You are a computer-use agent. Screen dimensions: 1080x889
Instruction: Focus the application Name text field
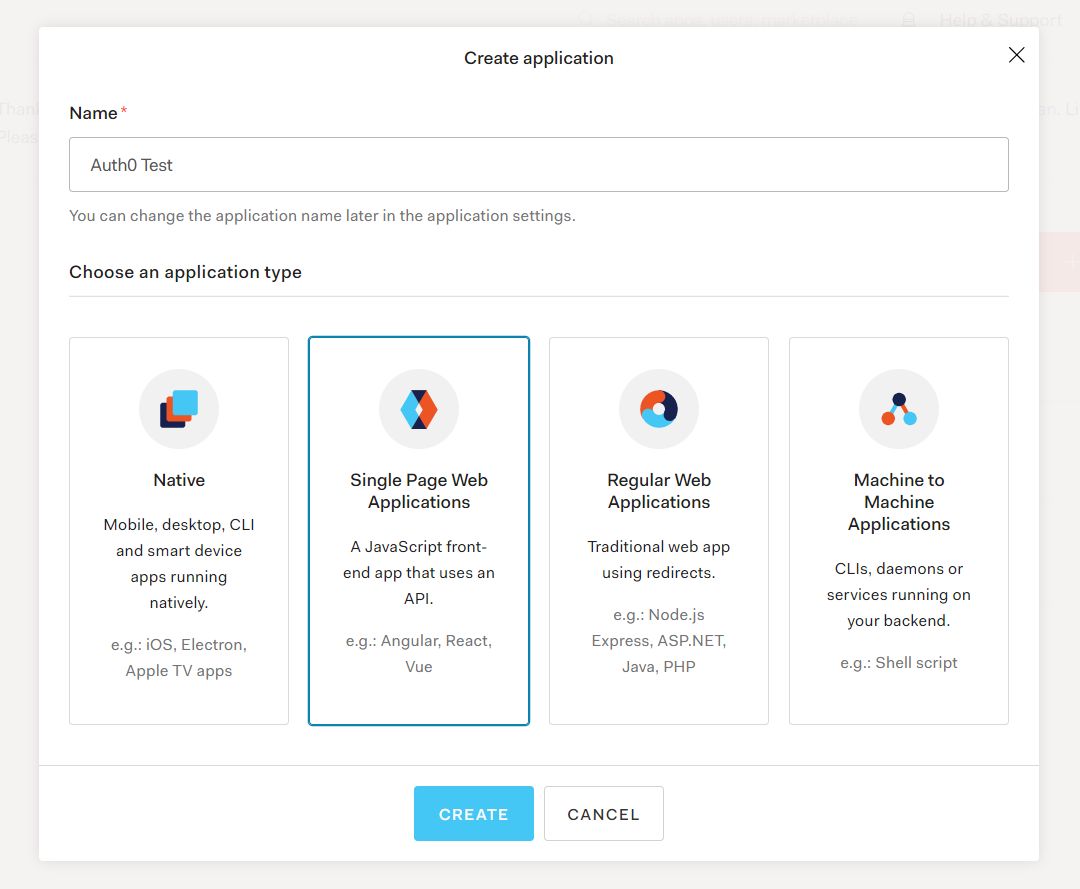click(539, 165)
